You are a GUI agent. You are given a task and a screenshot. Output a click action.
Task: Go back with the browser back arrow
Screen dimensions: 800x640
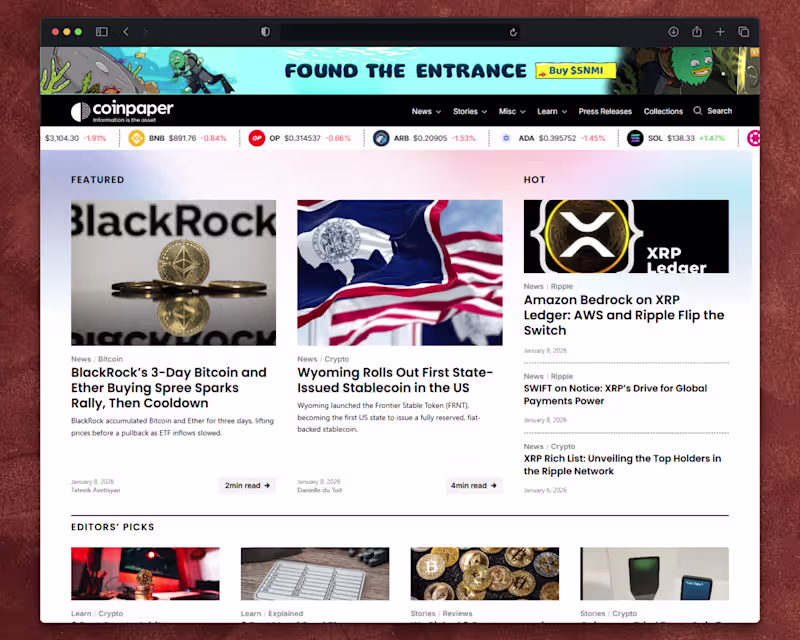click(126, 32)
